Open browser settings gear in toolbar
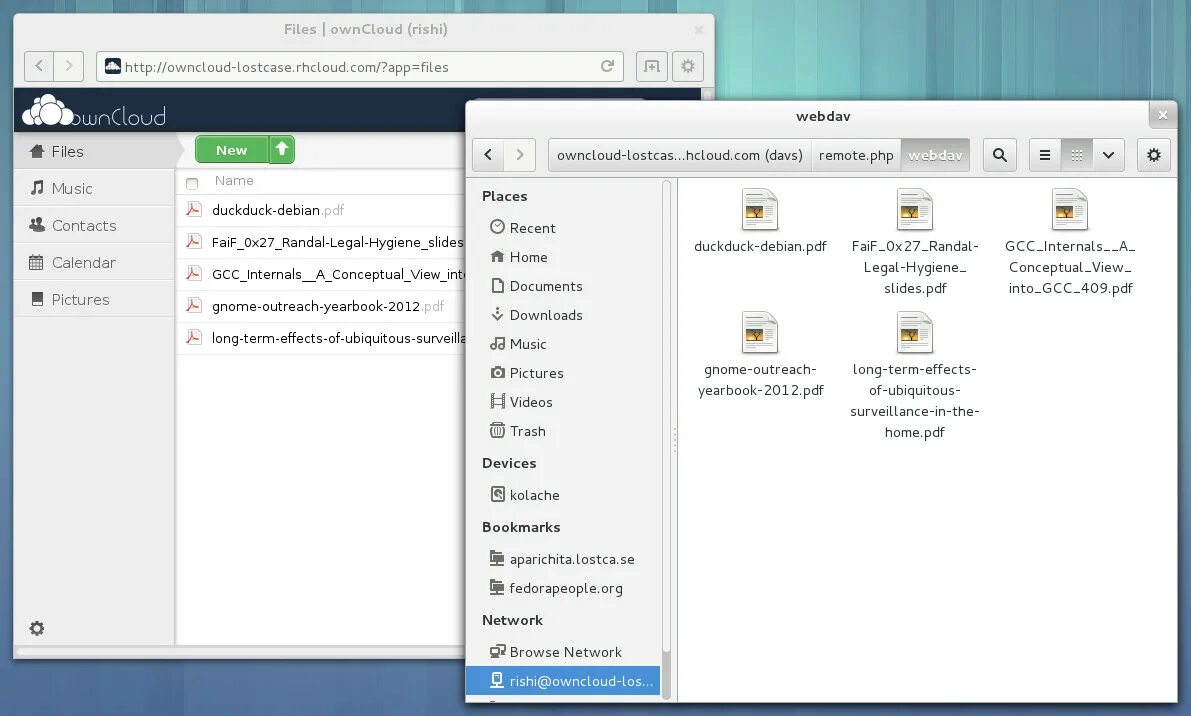The height and width of the screenshot is (716, 1191). [687, 66]
